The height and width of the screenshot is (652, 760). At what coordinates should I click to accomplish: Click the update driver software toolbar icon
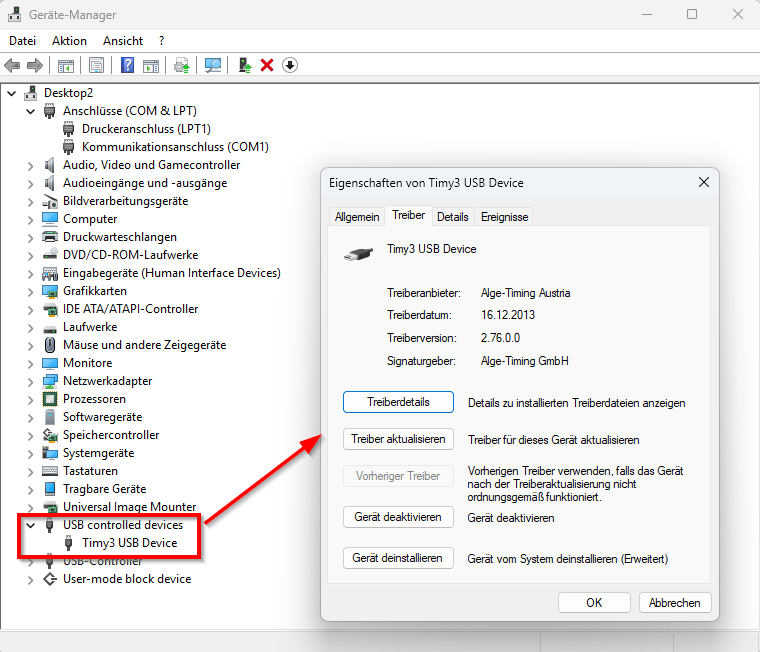182,65
